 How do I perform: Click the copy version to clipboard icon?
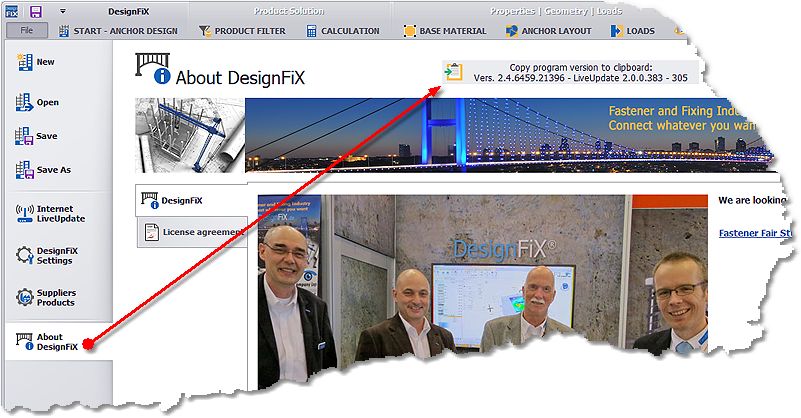click(x=454, y=72)
